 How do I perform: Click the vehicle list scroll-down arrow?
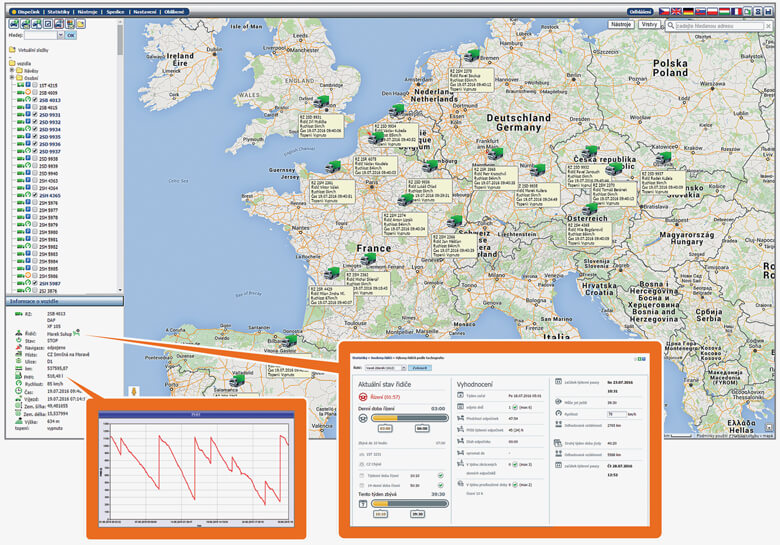[x=120, y=290]
